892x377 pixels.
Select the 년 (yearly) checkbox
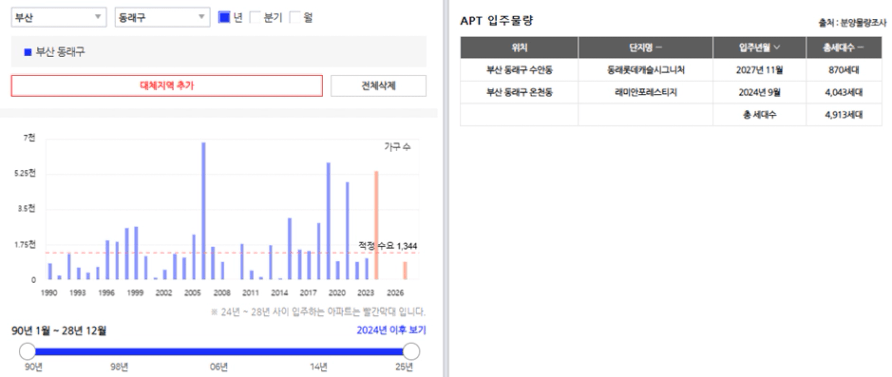224,17
